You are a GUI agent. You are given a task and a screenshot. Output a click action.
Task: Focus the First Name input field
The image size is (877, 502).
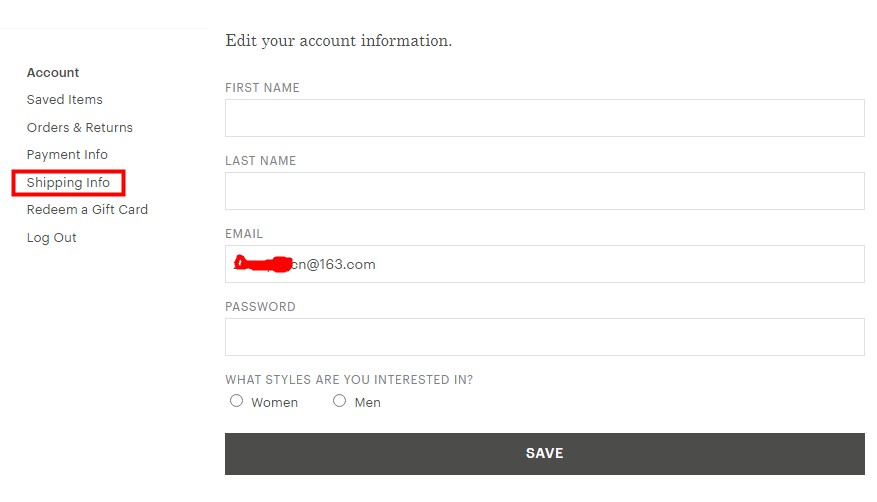point(544,118)
